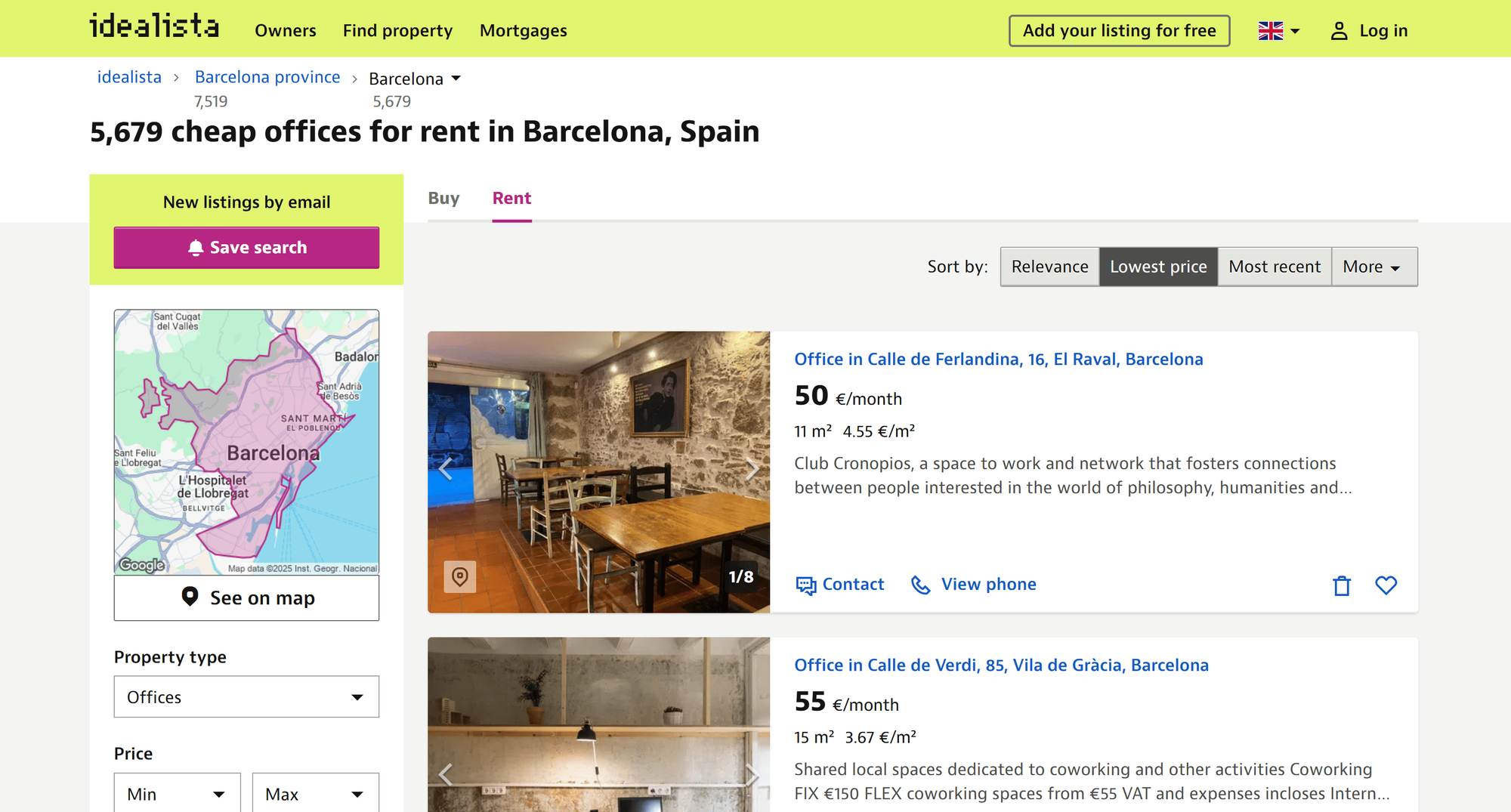Click the map pin icon on the listing photo
The image size is (1511, 812).
[x=461, y=578]
